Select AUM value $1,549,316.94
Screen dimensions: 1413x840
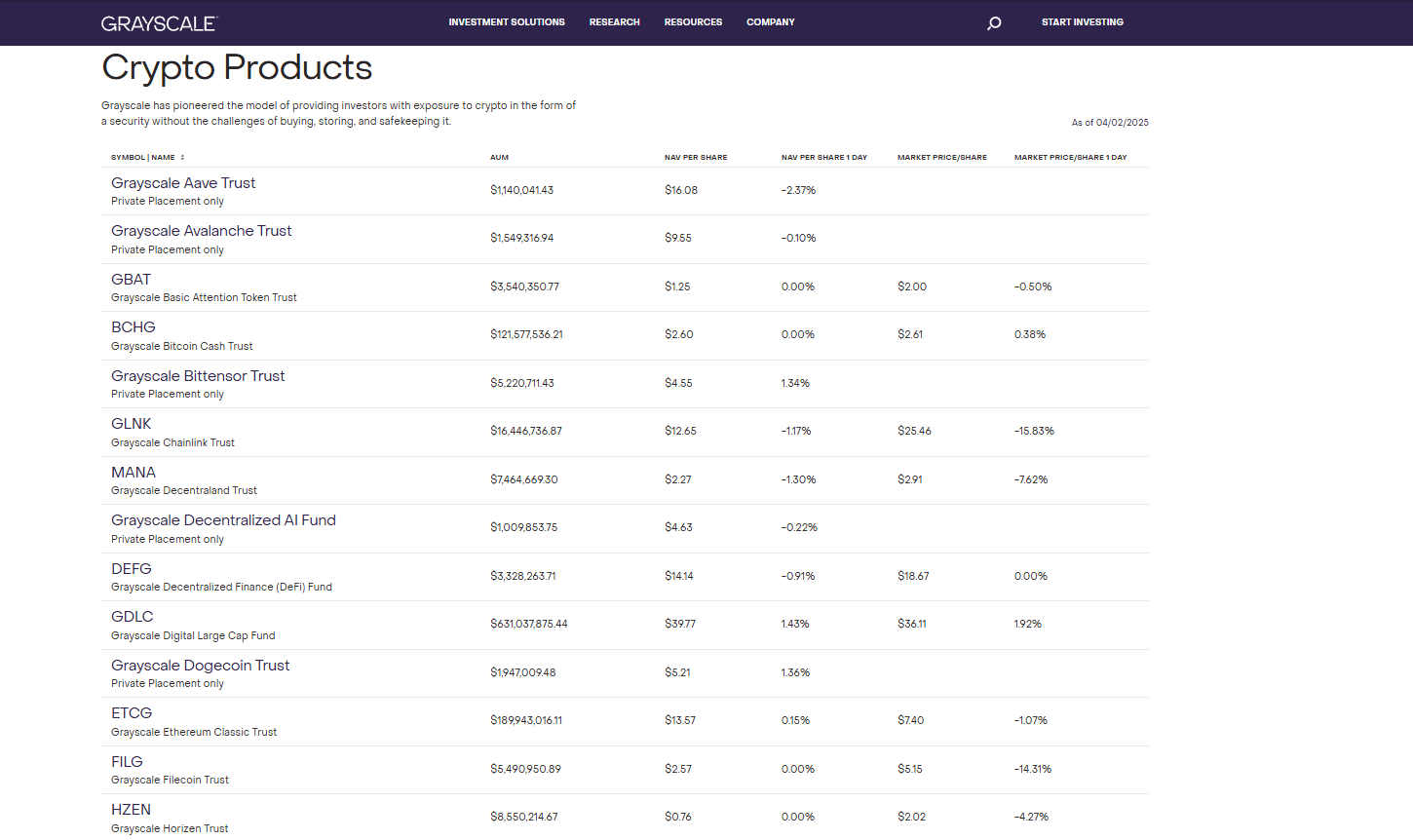[521, 238]
